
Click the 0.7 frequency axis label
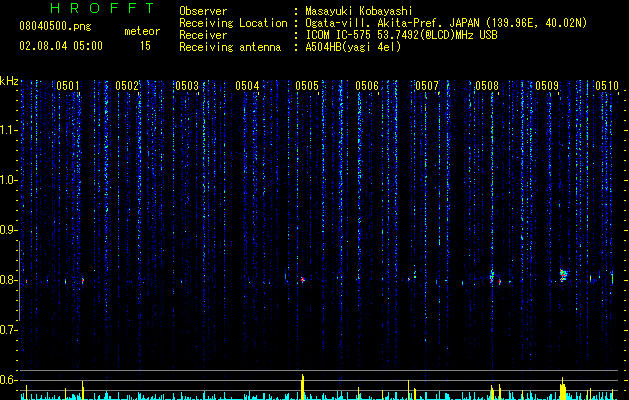tap(8, 330)
